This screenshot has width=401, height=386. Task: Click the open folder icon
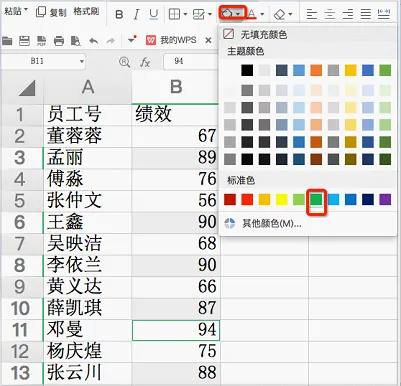pyautogui.click(x=7, y=41)
